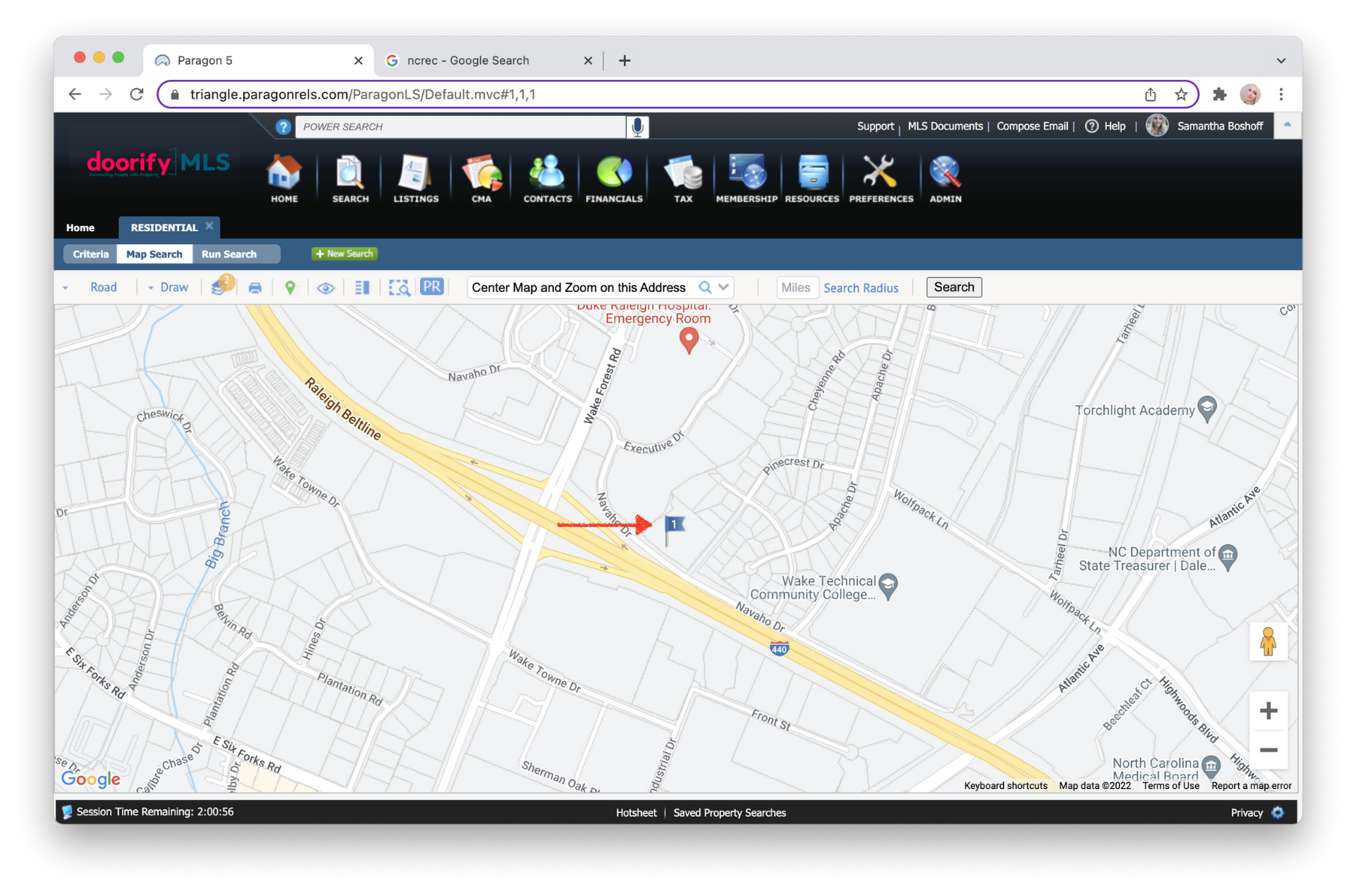The image size is (1357, 896).
Task: Zoom in the map with plus button
Action: point(1268,710)
